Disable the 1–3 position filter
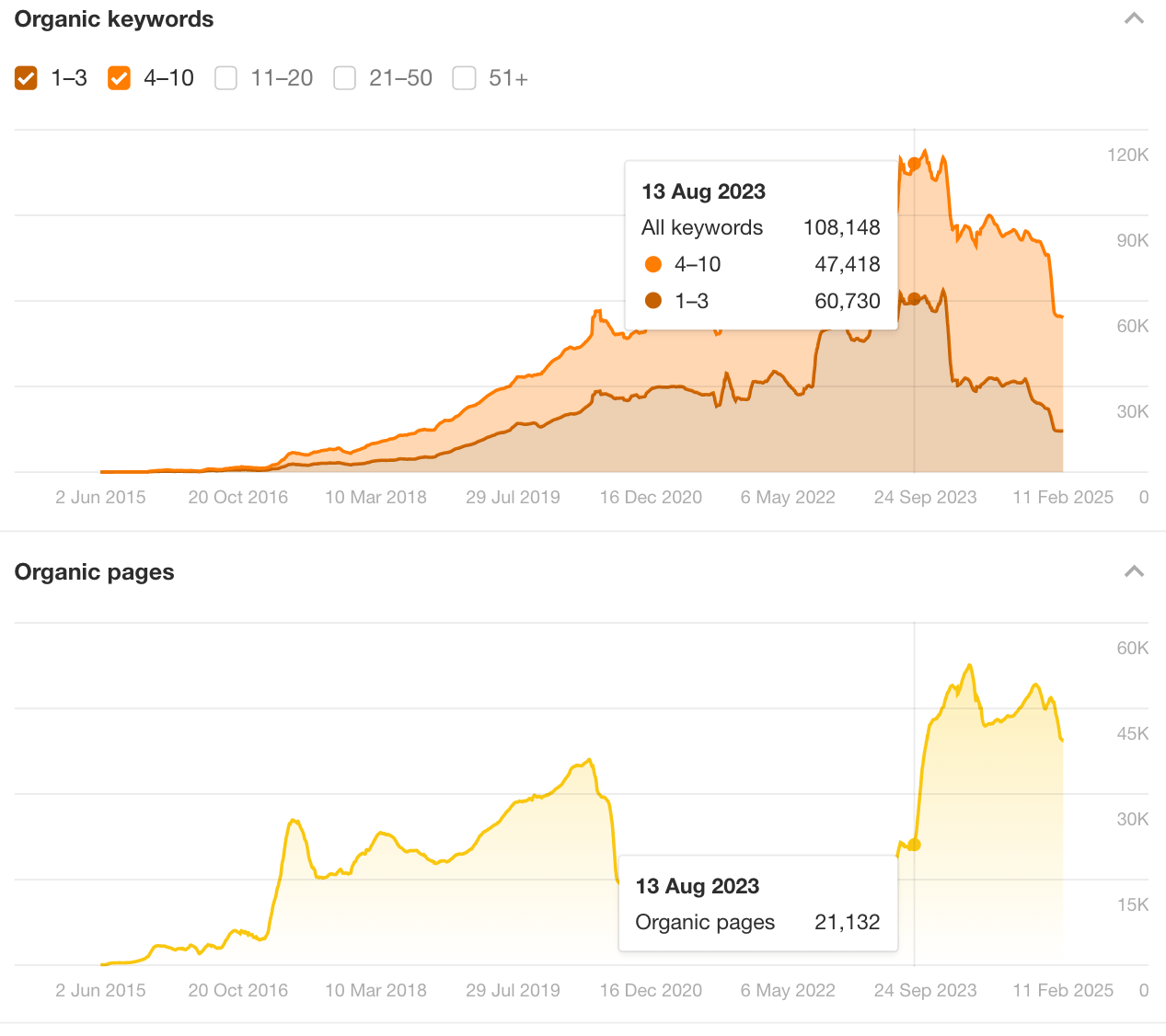This screenshot has height=1036, width=1166. click(26, 78)
